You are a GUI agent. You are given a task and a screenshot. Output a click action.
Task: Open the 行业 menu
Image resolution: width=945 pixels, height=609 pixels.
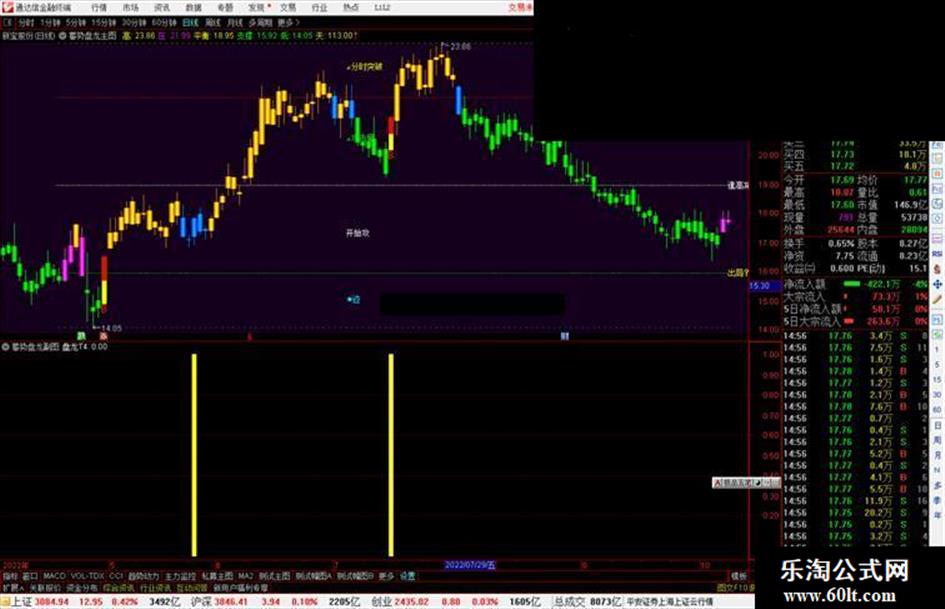(x=319, y=8)
